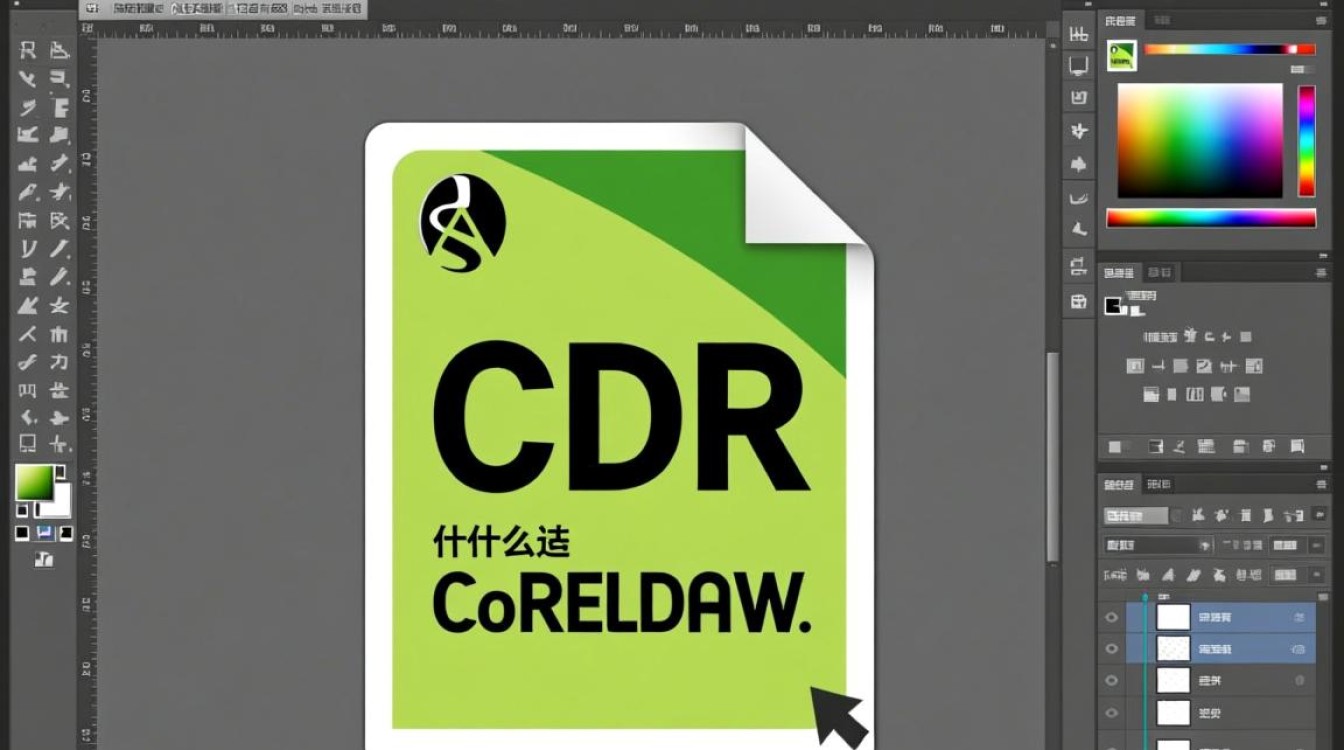1344x750 pixels.
Task: Open the third icon in the collapsed panel strip
Action: [1079, 98]
